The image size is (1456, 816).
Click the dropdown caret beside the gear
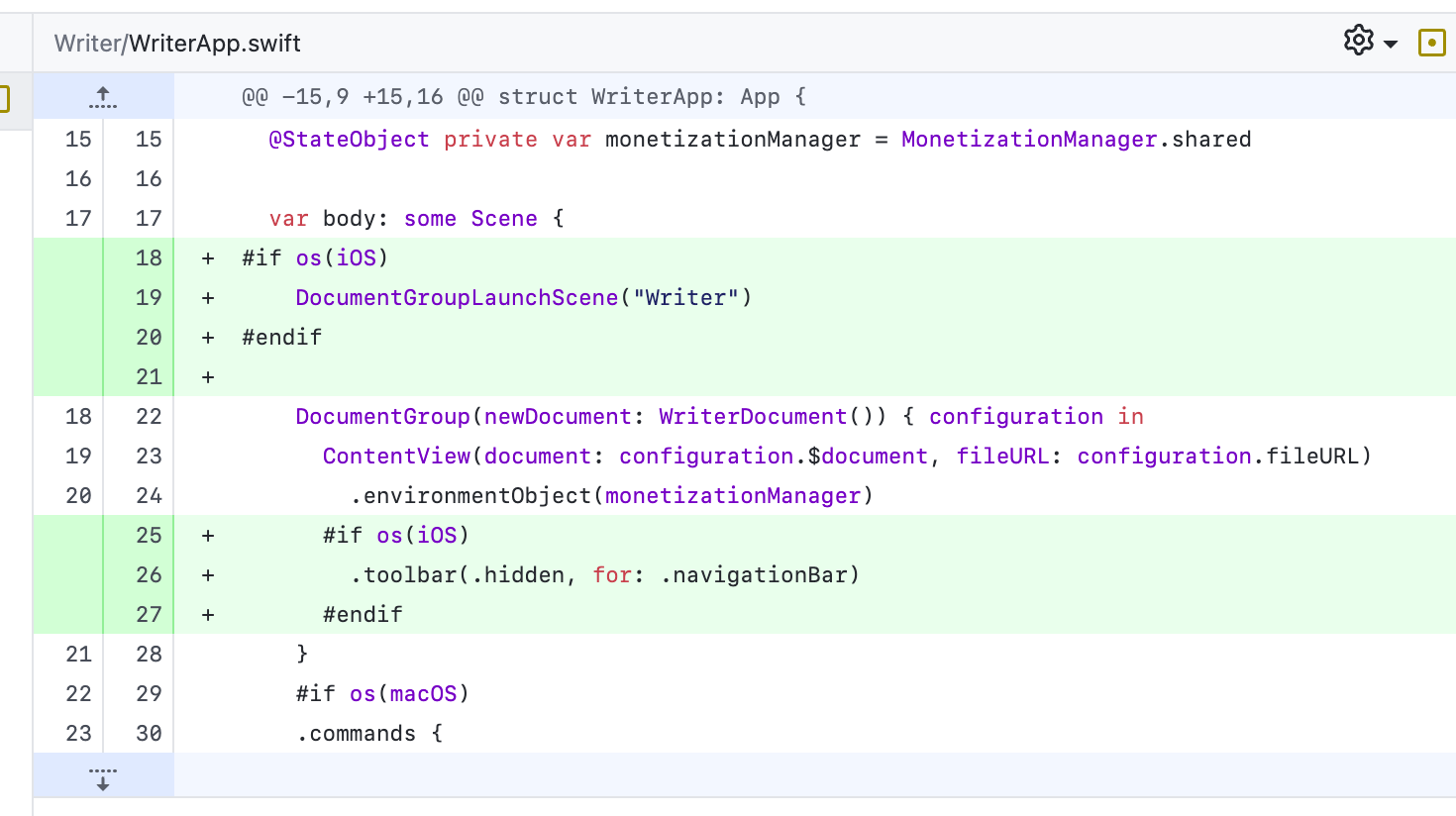(x=1391, y=44)
